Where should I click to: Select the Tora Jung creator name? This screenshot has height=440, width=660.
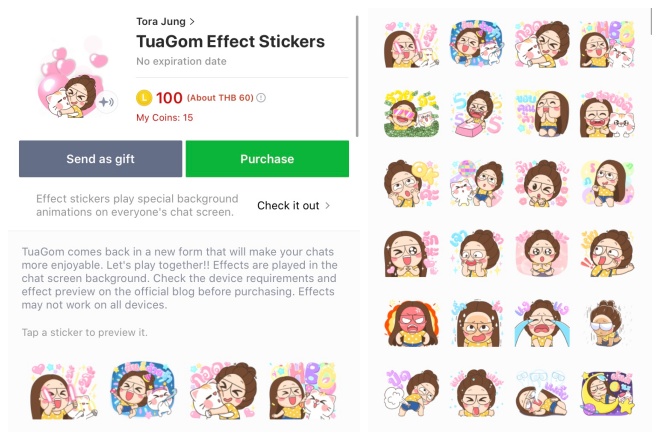161,21
